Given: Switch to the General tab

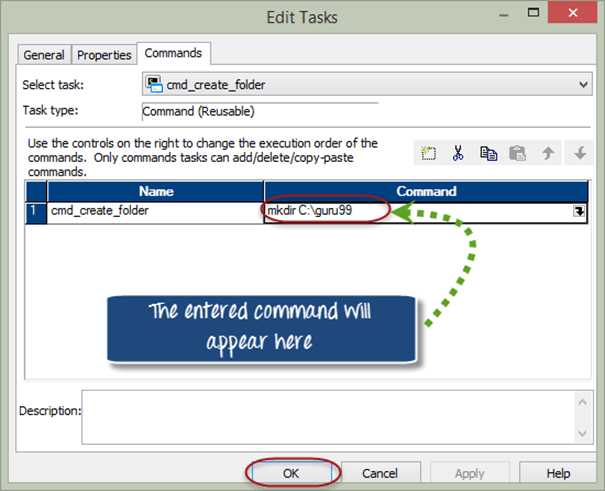Looking at the screenshot, I should (45, 55).
